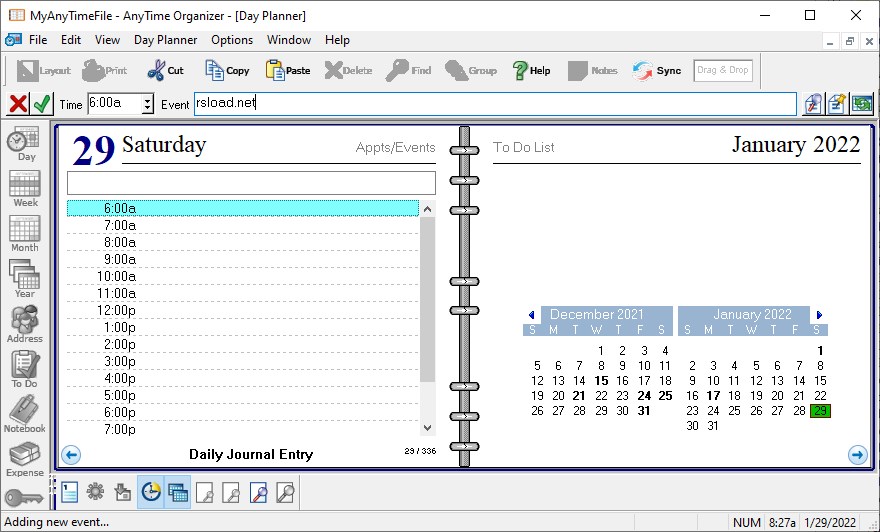This screenshot has height=532, width=880.
Task: Click the pushpin document icon beside the Event field
Action: click(837, 104)
